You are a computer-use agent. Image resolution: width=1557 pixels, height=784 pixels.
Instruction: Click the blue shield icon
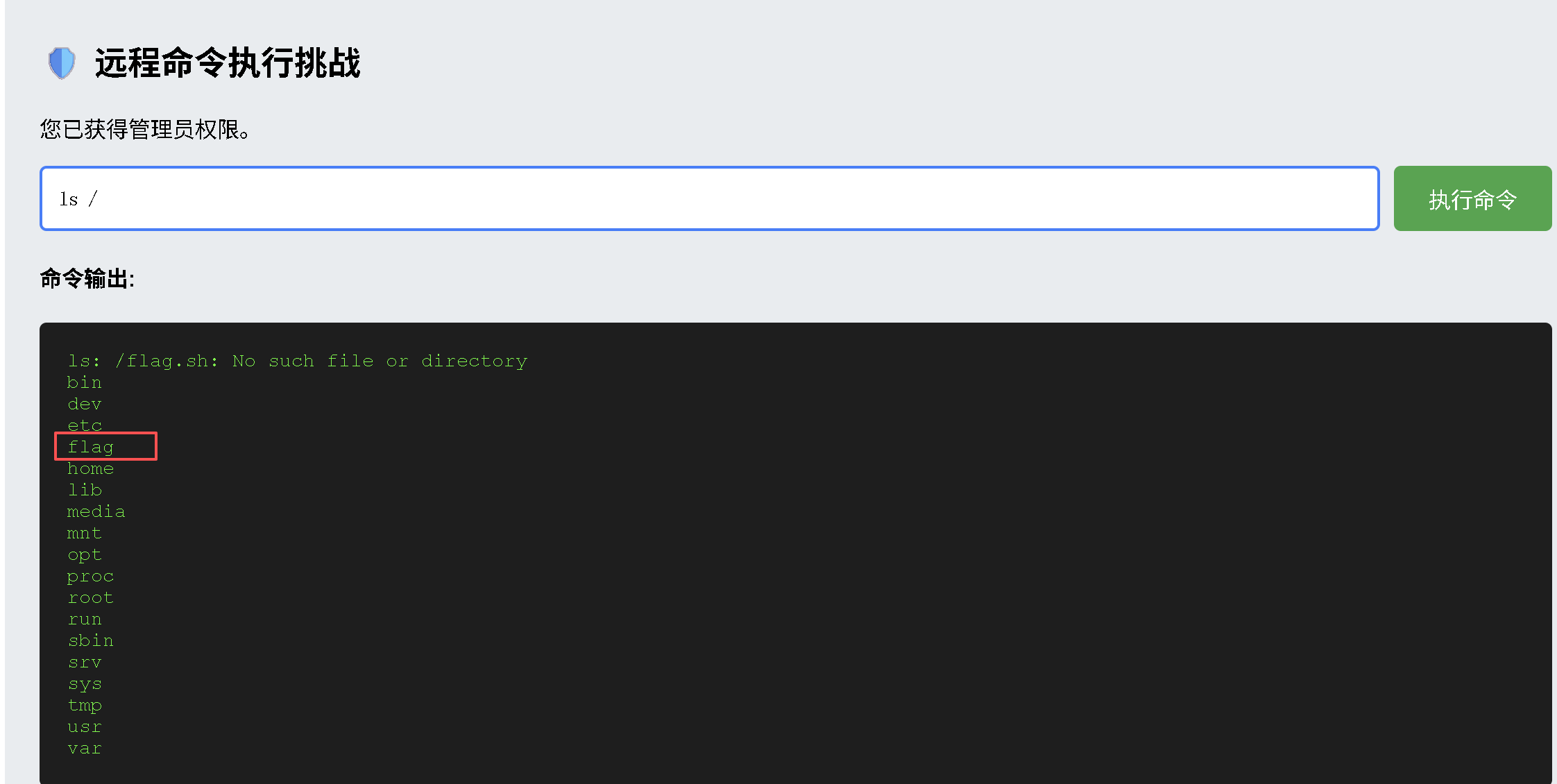click(x=62, y=63)
